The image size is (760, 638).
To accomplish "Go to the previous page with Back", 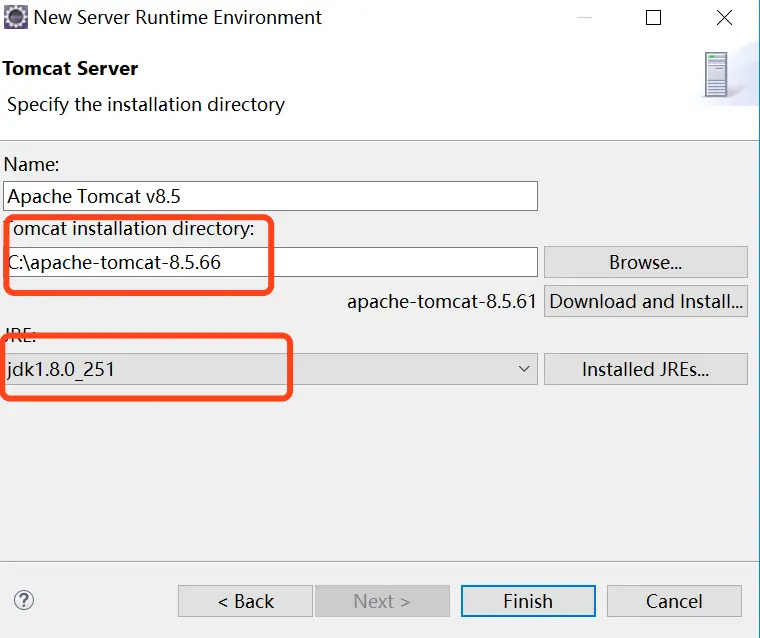I will (x=245, y=601).
